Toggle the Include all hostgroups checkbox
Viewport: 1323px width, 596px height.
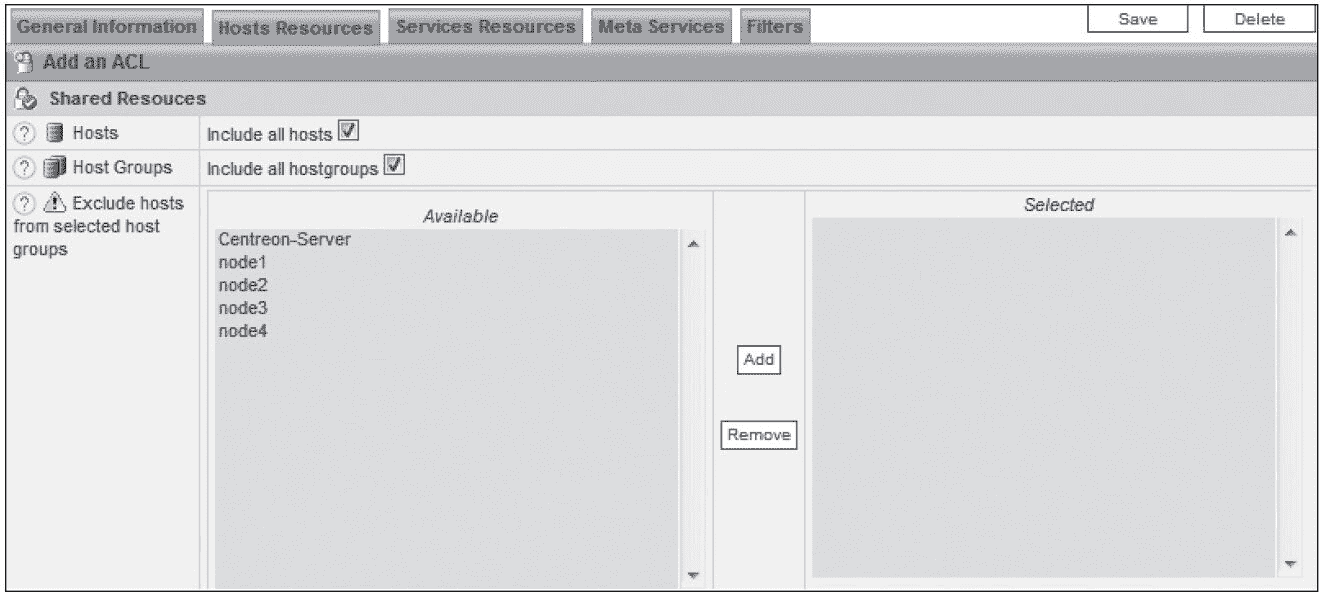coord(394,165)
